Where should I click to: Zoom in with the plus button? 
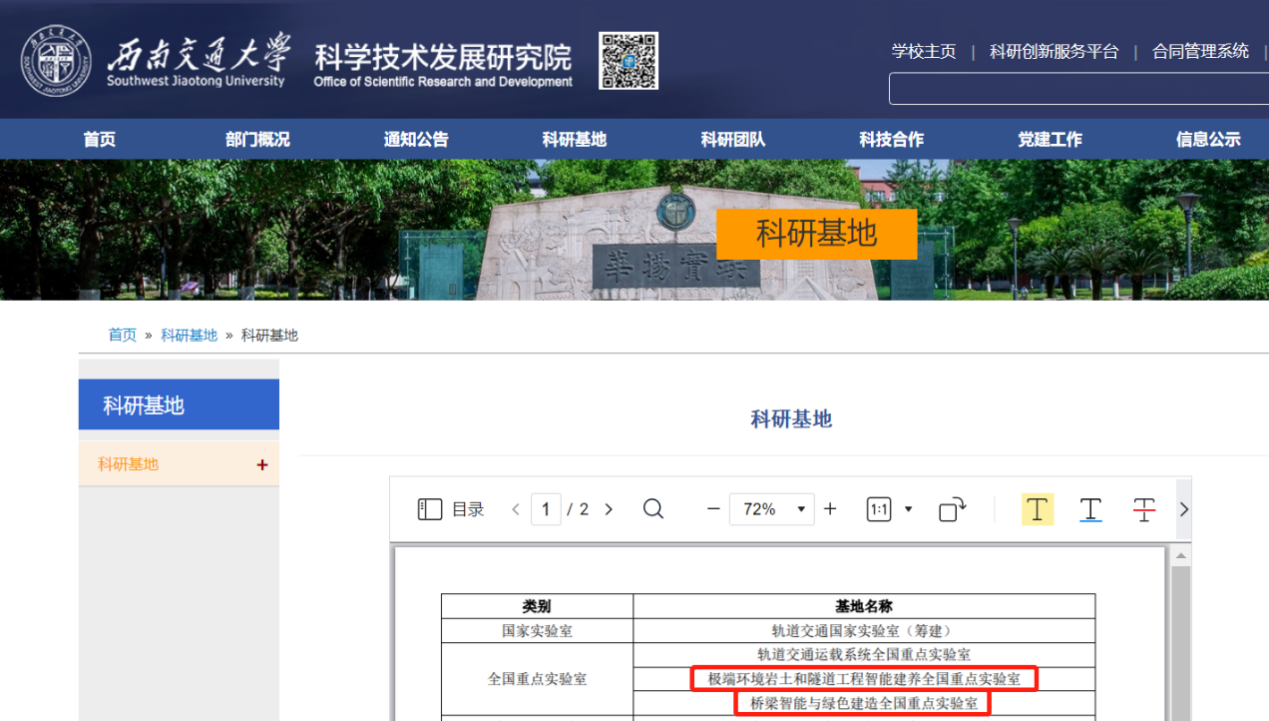[830, 509]
